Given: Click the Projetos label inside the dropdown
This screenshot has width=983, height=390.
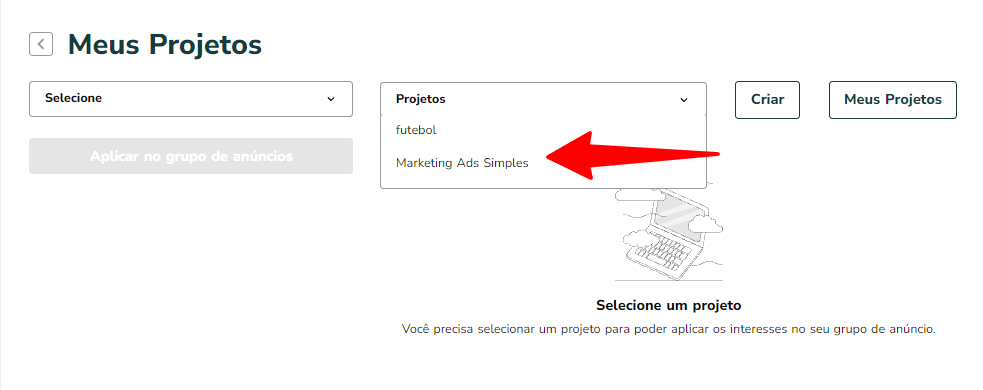Looking at the screenshot, I should tap(421, 99).
